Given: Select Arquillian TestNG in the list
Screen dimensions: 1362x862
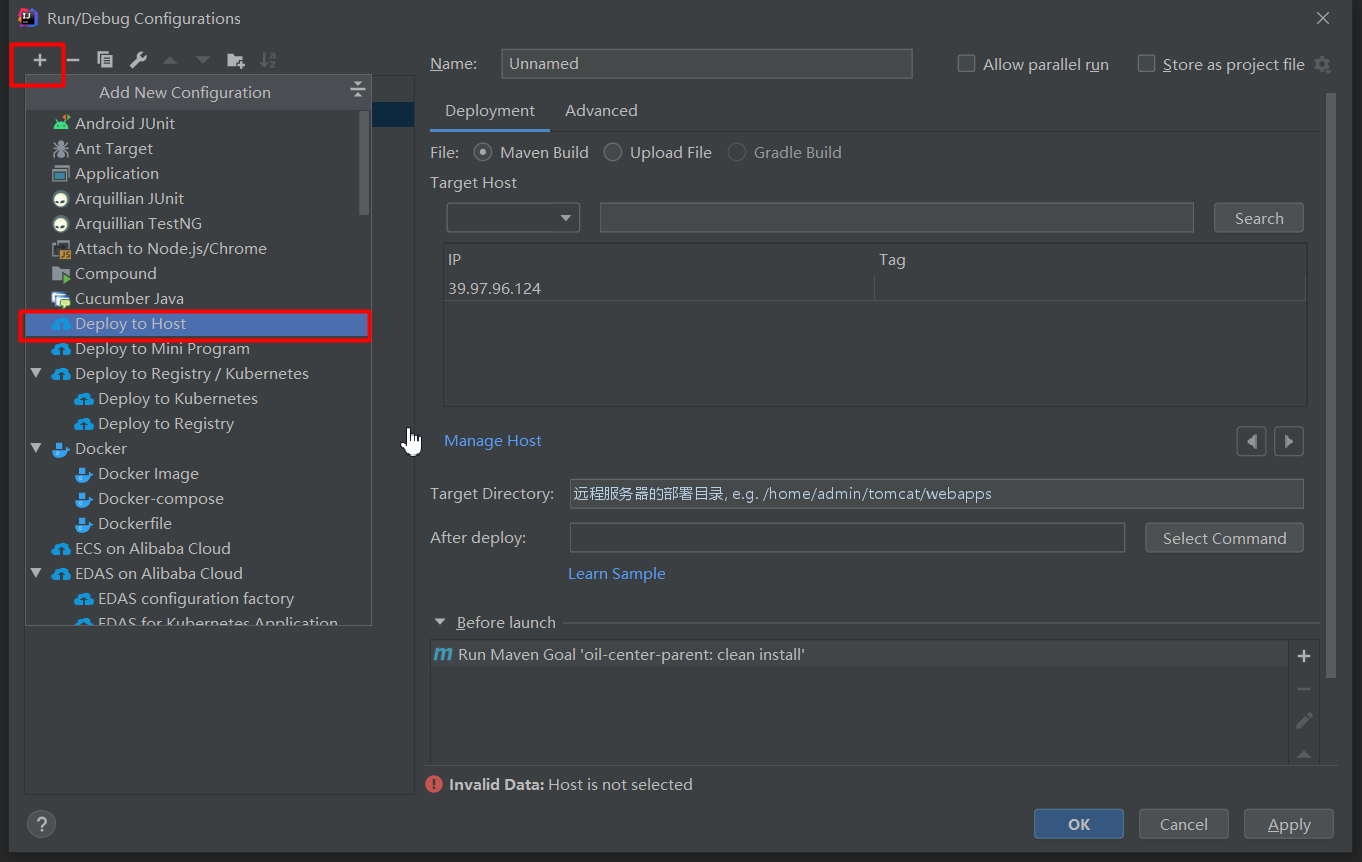Looking at the screenshot, I should click(198, 223).
